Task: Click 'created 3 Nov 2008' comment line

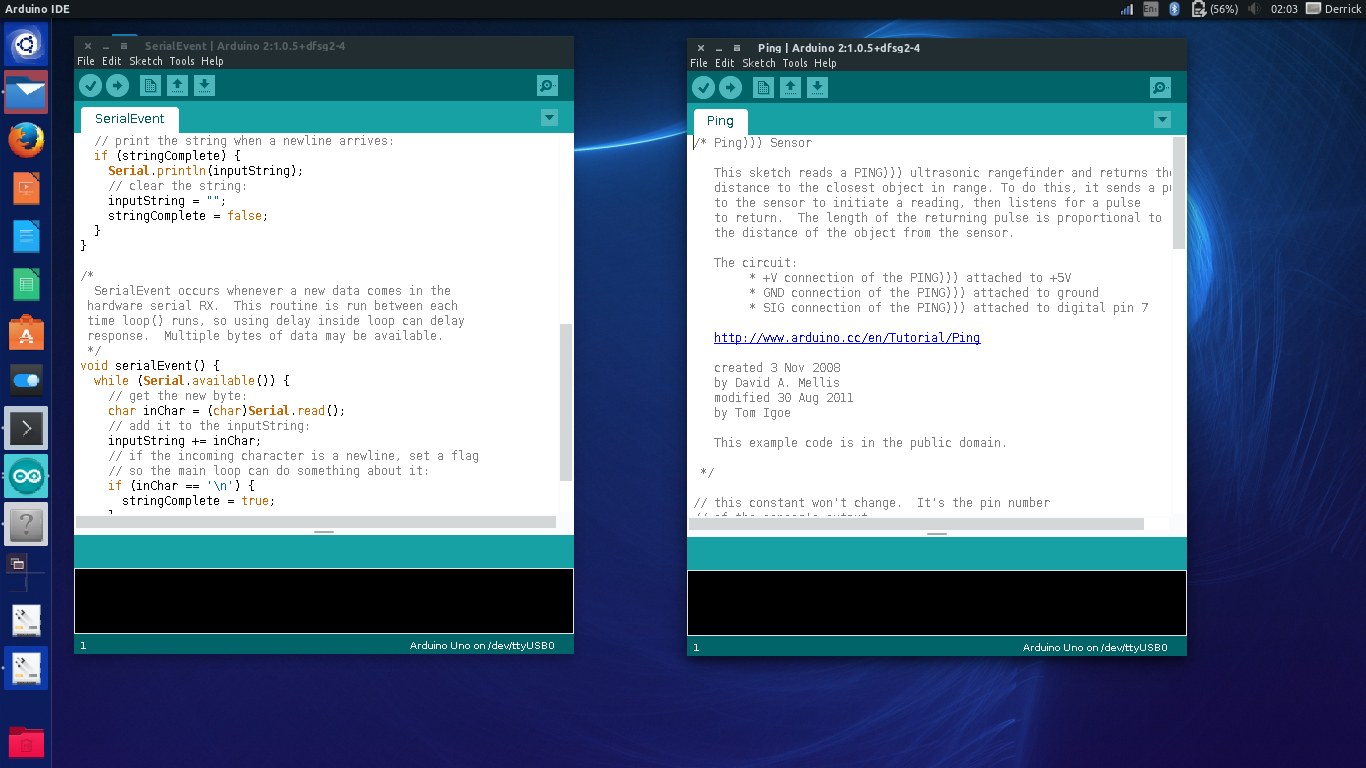Action: pos(777,368)
